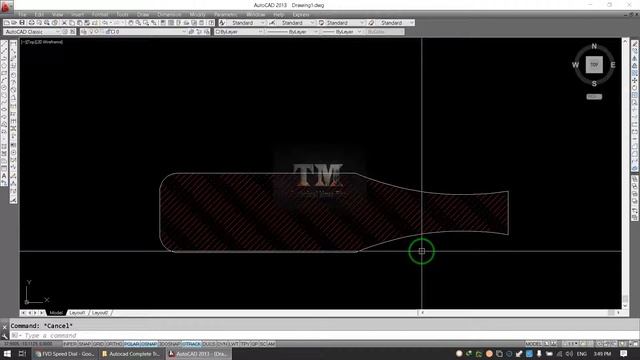Click the horizontal scrollbar beside the layout tabs
This screenshot has height=360, width=640.
[x=520, y=313]
